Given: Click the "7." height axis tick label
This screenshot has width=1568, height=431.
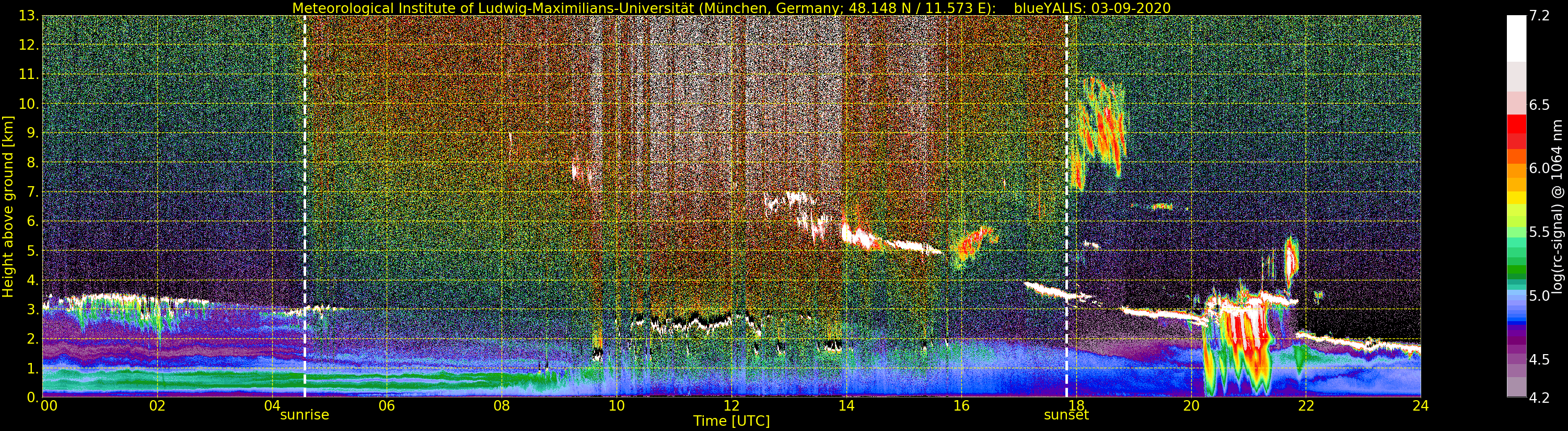Looking at the screenshot, I should pos(33,192).
